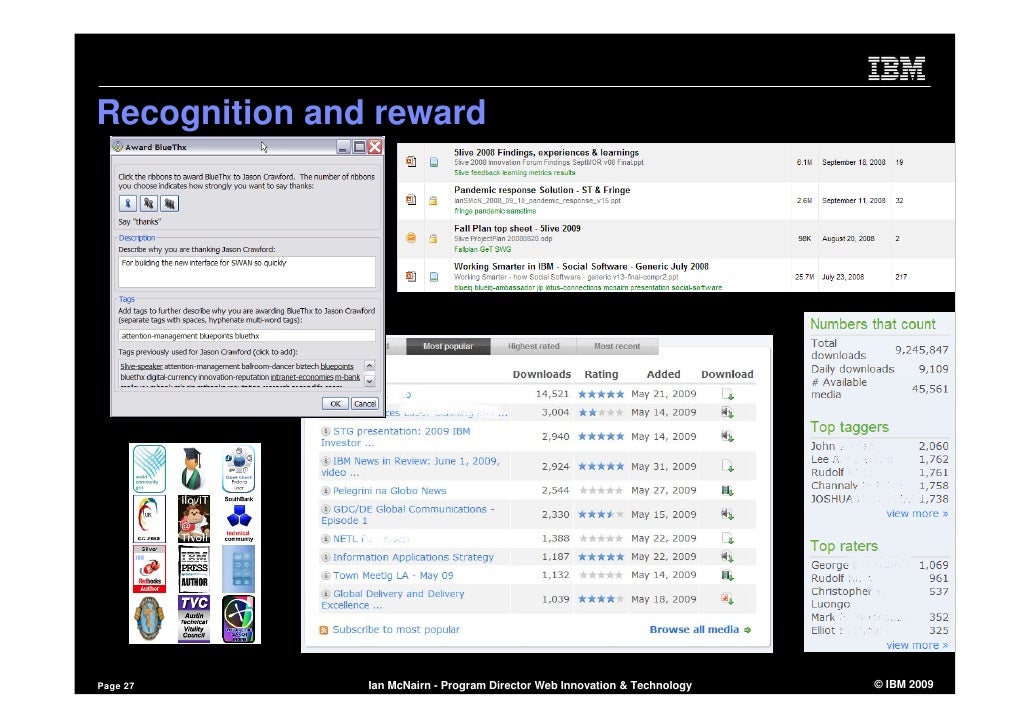Click download icon for Information Applications Strategy row
The height and width of the screenshot is (728, 1030).
pyautogui.click(x=727, y=557)
